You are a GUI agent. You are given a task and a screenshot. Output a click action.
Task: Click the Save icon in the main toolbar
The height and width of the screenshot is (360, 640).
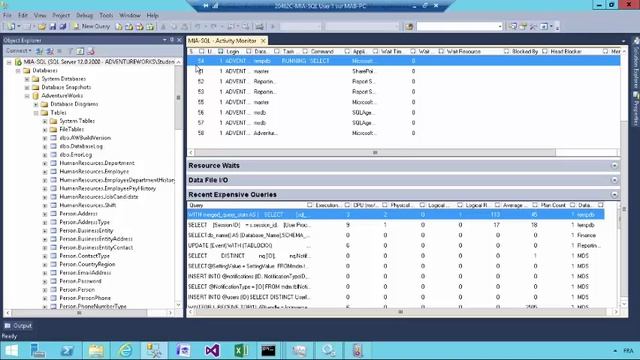(53, 27)
